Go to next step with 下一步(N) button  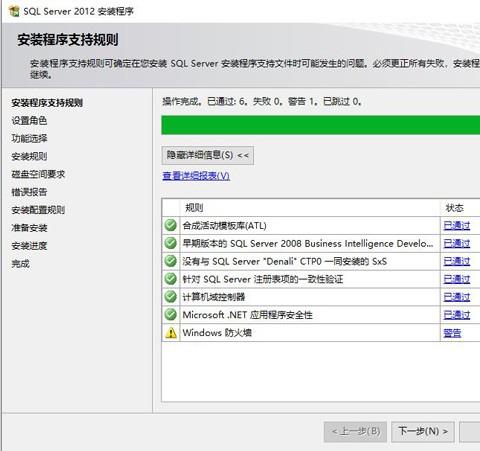tap(423, 432)
